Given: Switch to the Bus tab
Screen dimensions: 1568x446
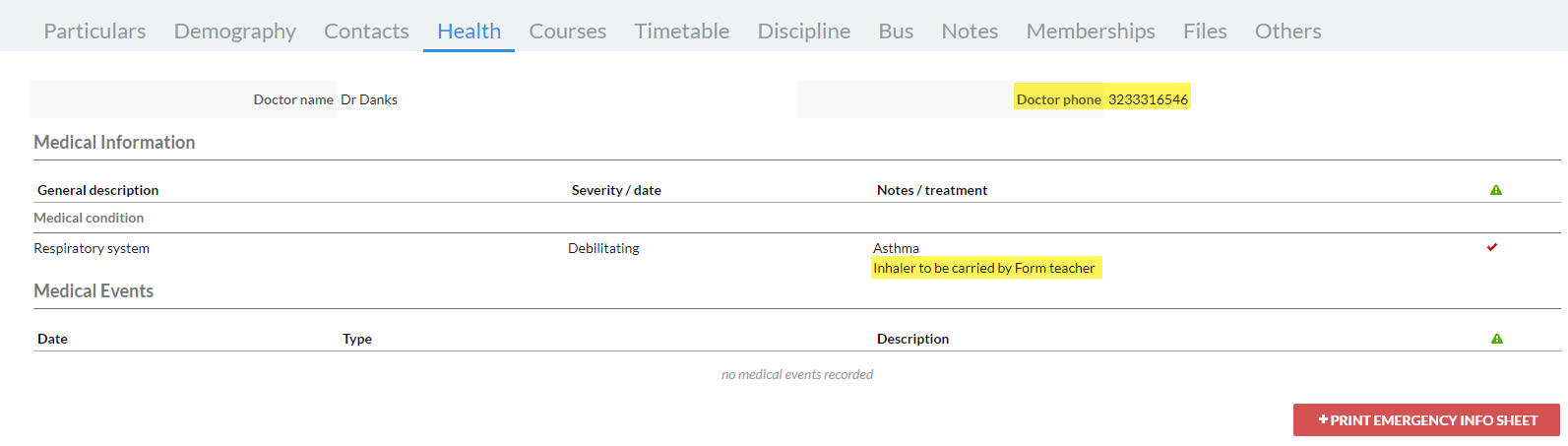Looking at the screenshot, I should point(896,32).
